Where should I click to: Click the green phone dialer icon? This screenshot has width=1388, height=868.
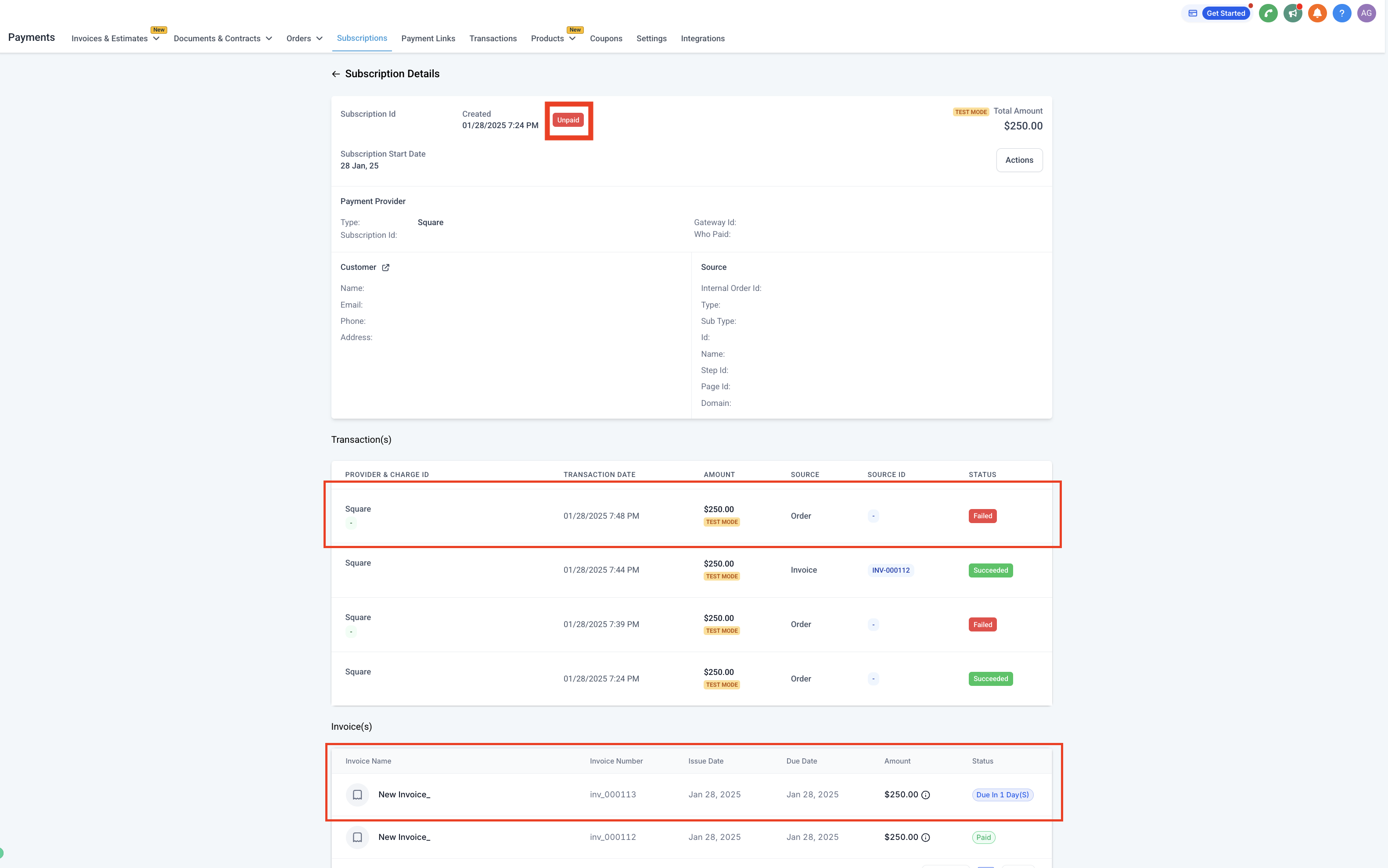[x=1268, y=13]
